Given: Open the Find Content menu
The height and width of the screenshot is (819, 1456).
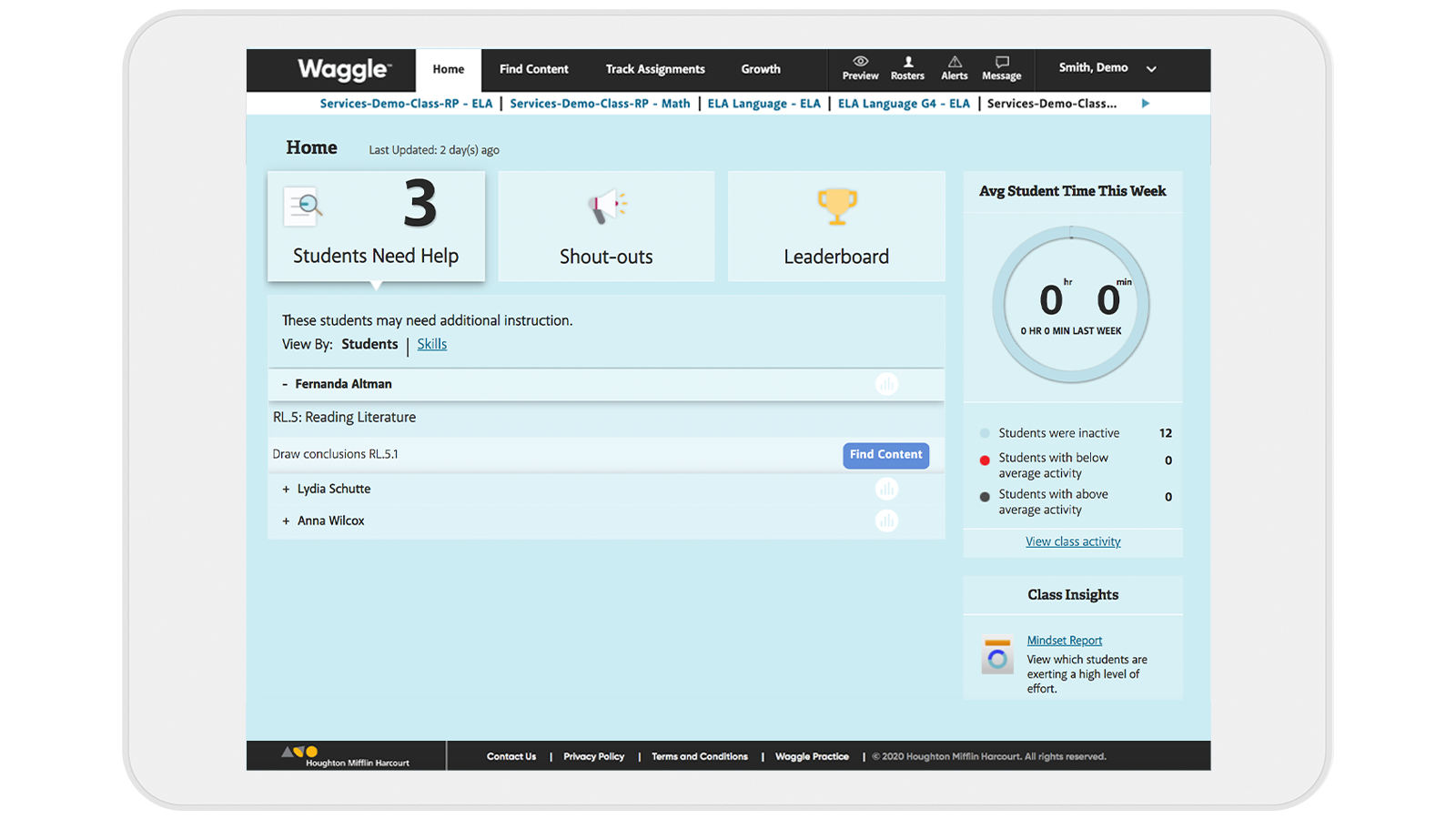Looking at the screenshot, I should tap(534, 69).
